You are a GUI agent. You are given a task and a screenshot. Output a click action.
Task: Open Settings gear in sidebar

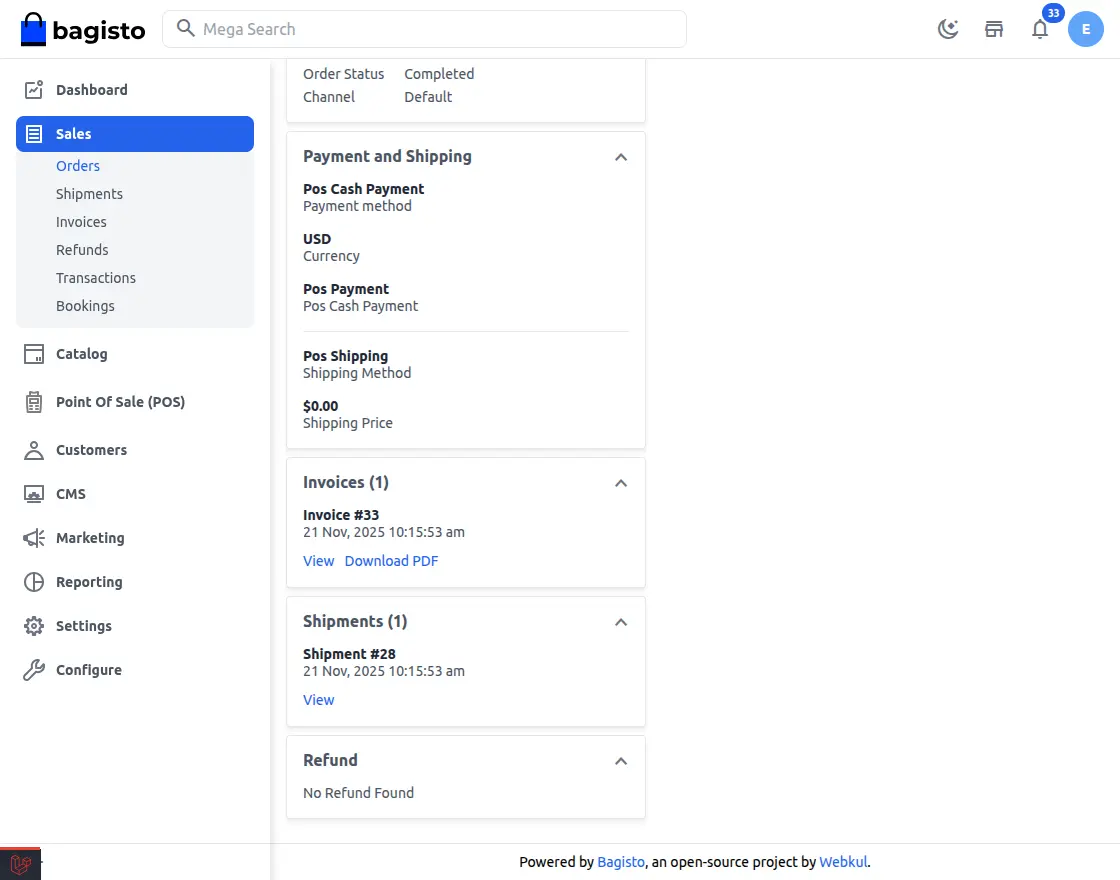coord(34,626)
